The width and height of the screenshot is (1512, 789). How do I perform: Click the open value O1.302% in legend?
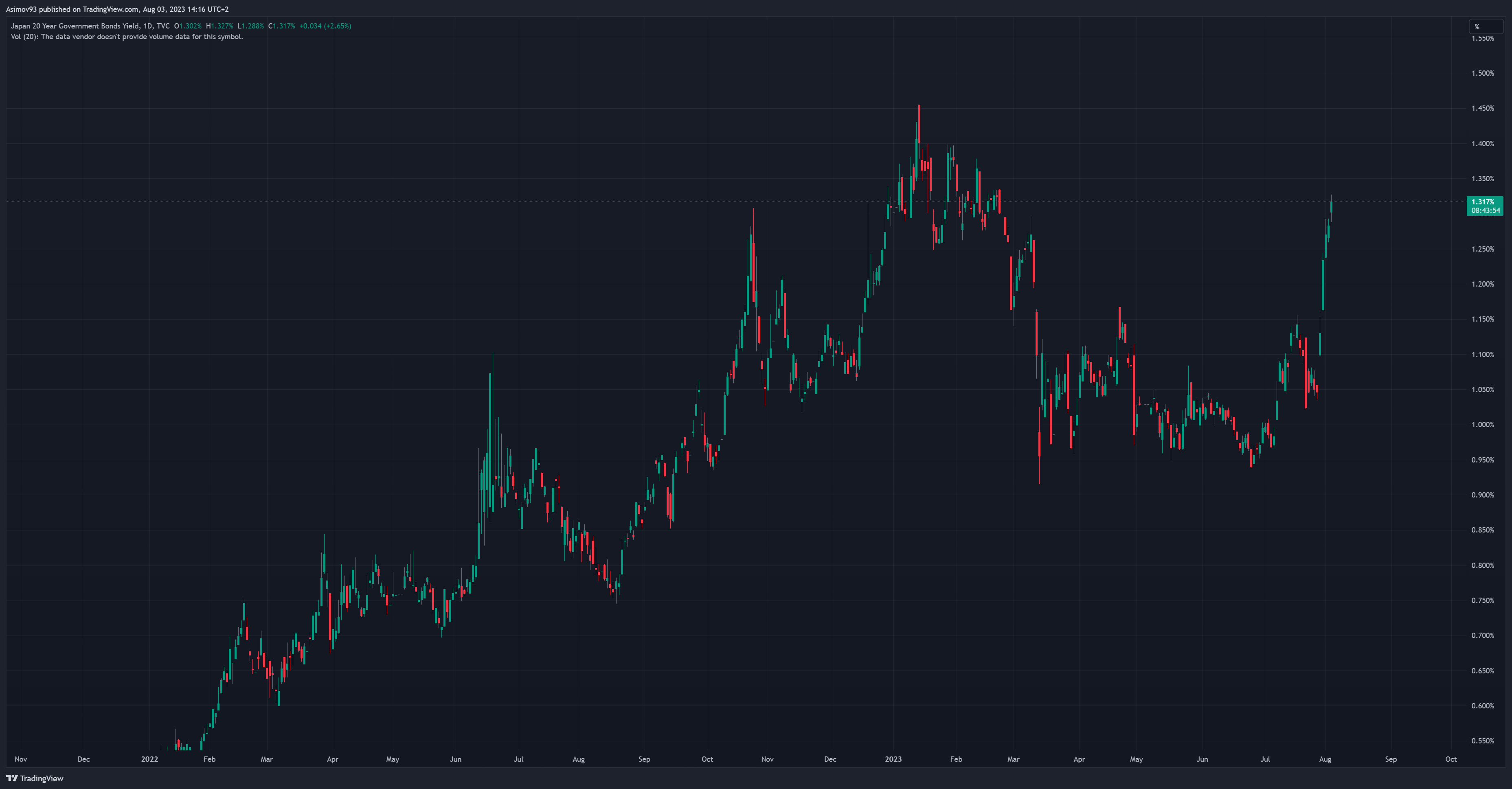click(x=188, y=26)
